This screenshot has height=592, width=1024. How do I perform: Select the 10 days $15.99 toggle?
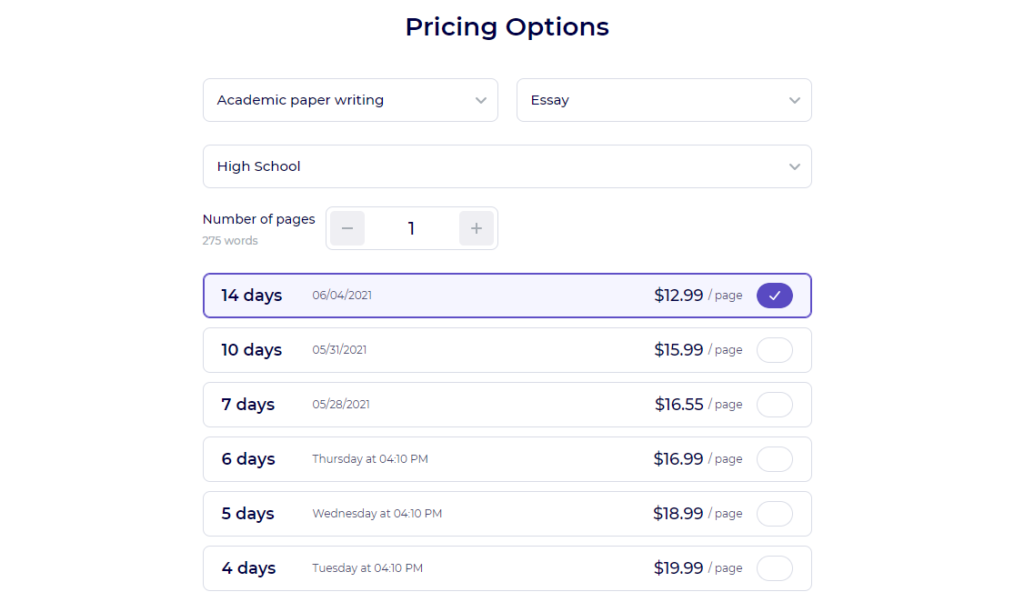[775, 350]
